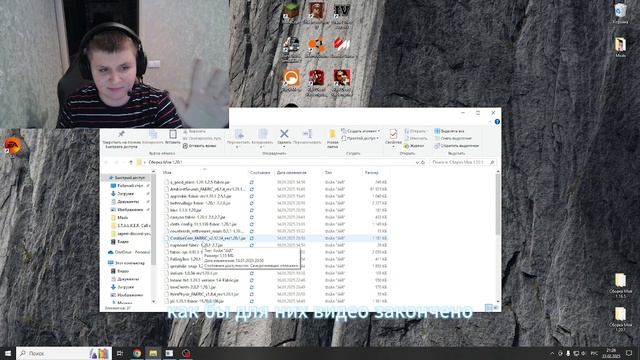640x360 pixels.
Task: Open Google Chrome from the taskbar
Action: click(137, 353)
